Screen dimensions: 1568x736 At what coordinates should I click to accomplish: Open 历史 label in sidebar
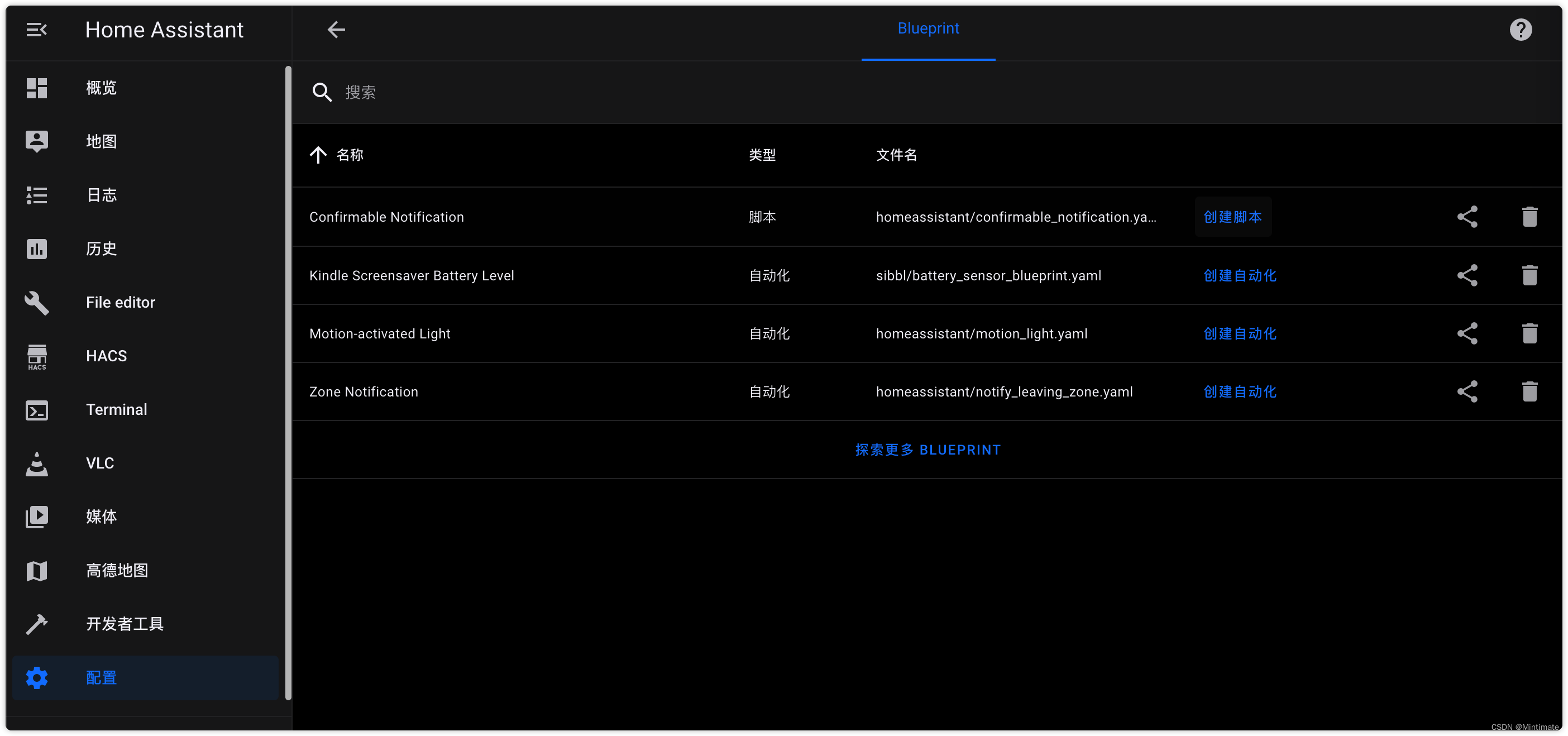tap(101, 248)
